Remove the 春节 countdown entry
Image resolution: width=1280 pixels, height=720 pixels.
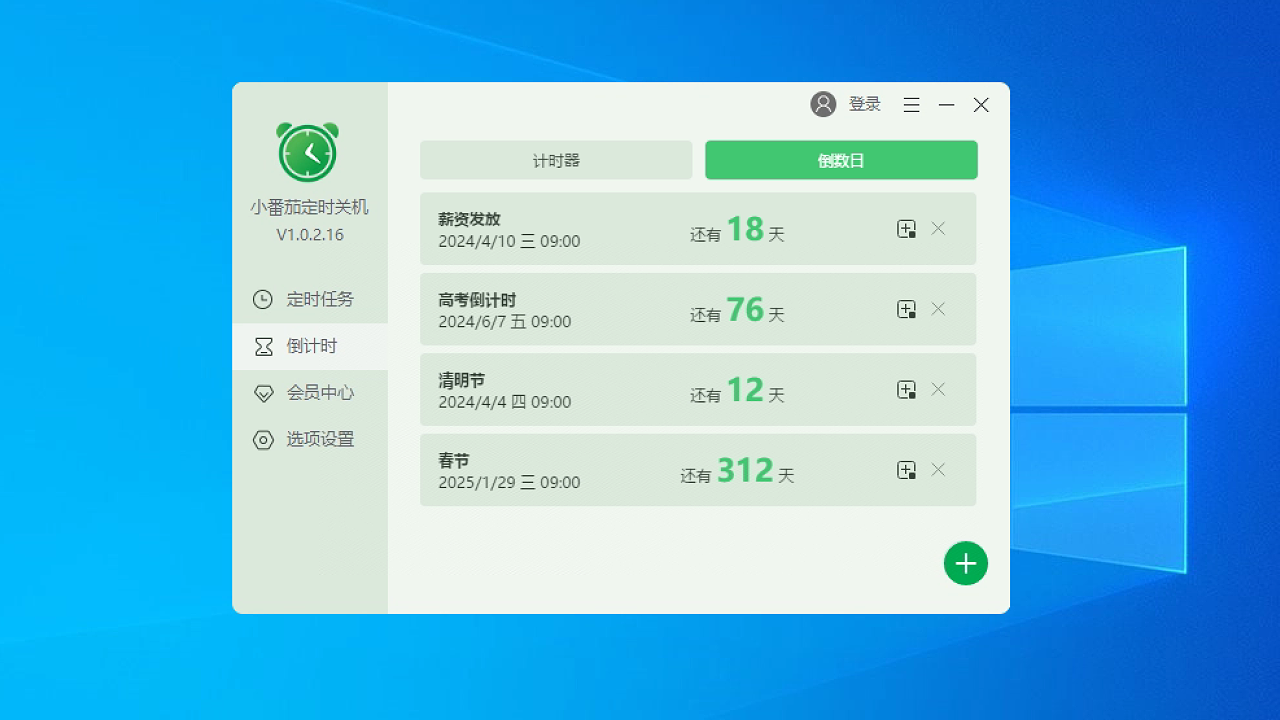[x=938, y=470]
